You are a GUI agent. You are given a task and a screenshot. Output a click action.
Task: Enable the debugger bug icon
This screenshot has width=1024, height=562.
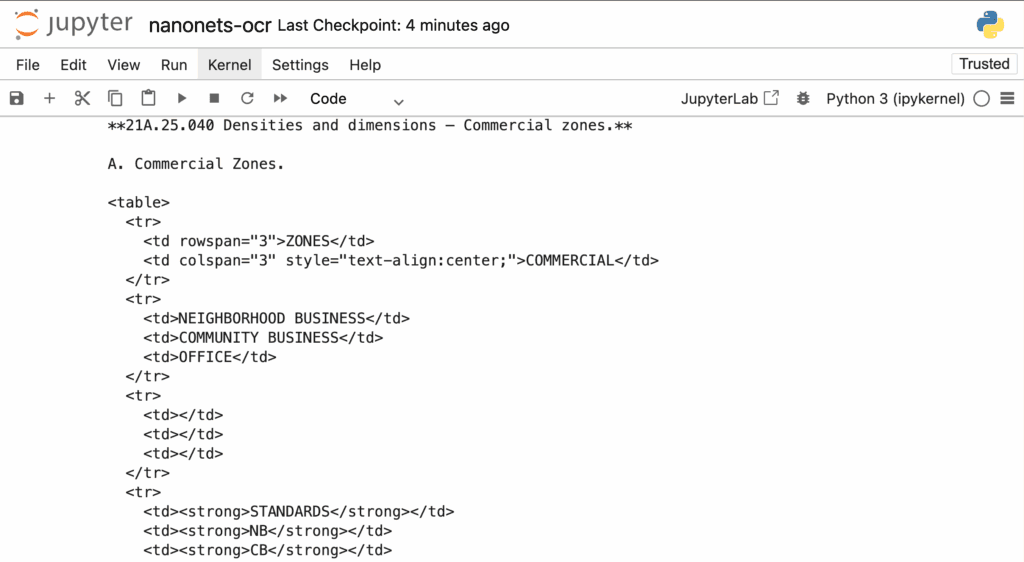803,99
